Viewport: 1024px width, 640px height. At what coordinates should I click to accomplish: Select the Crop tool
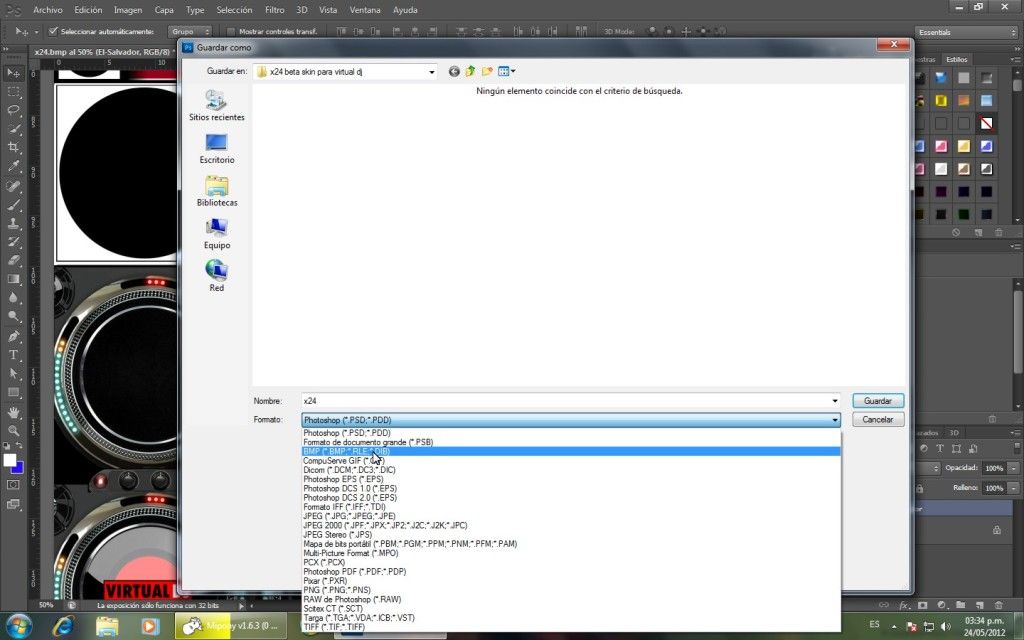[13, 148]
